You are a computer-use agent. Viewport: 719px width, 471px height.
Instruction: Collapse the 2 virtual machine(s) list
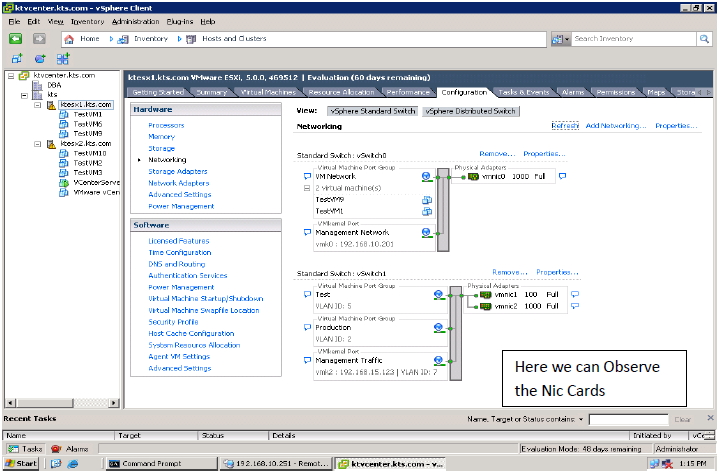point(307,188)
